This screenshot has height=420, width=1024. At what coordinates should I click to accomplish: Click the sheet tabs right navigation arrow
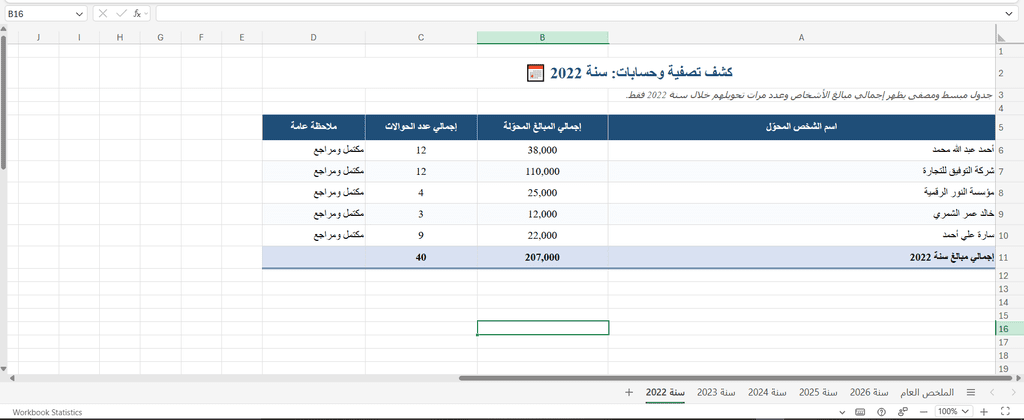point(1013,392)
